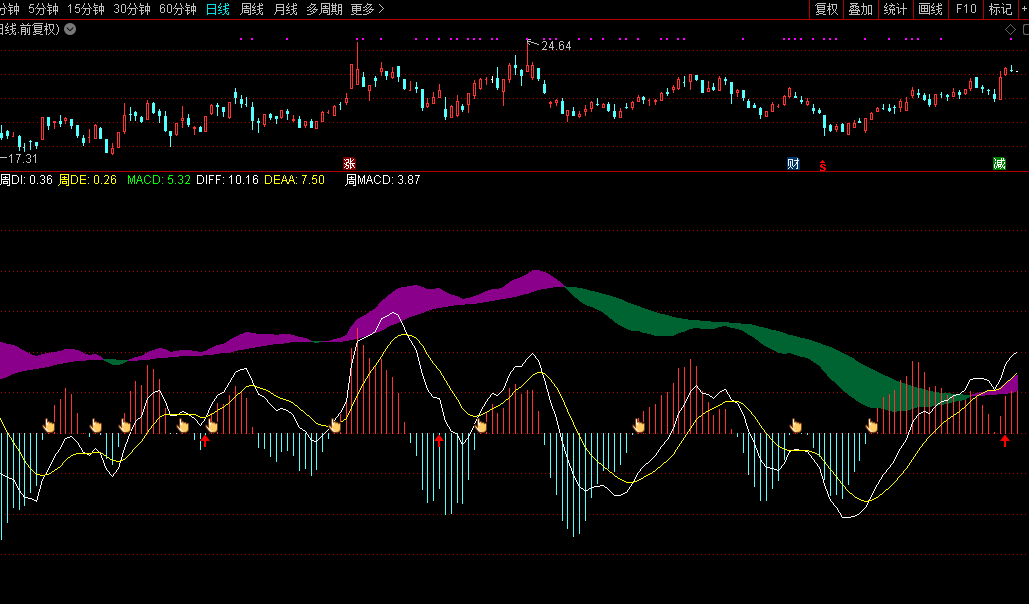Viewport: 1029px width, 604px height.
Task: Switch to 周线 weekly chart
Action: click(x=252, y=9)
